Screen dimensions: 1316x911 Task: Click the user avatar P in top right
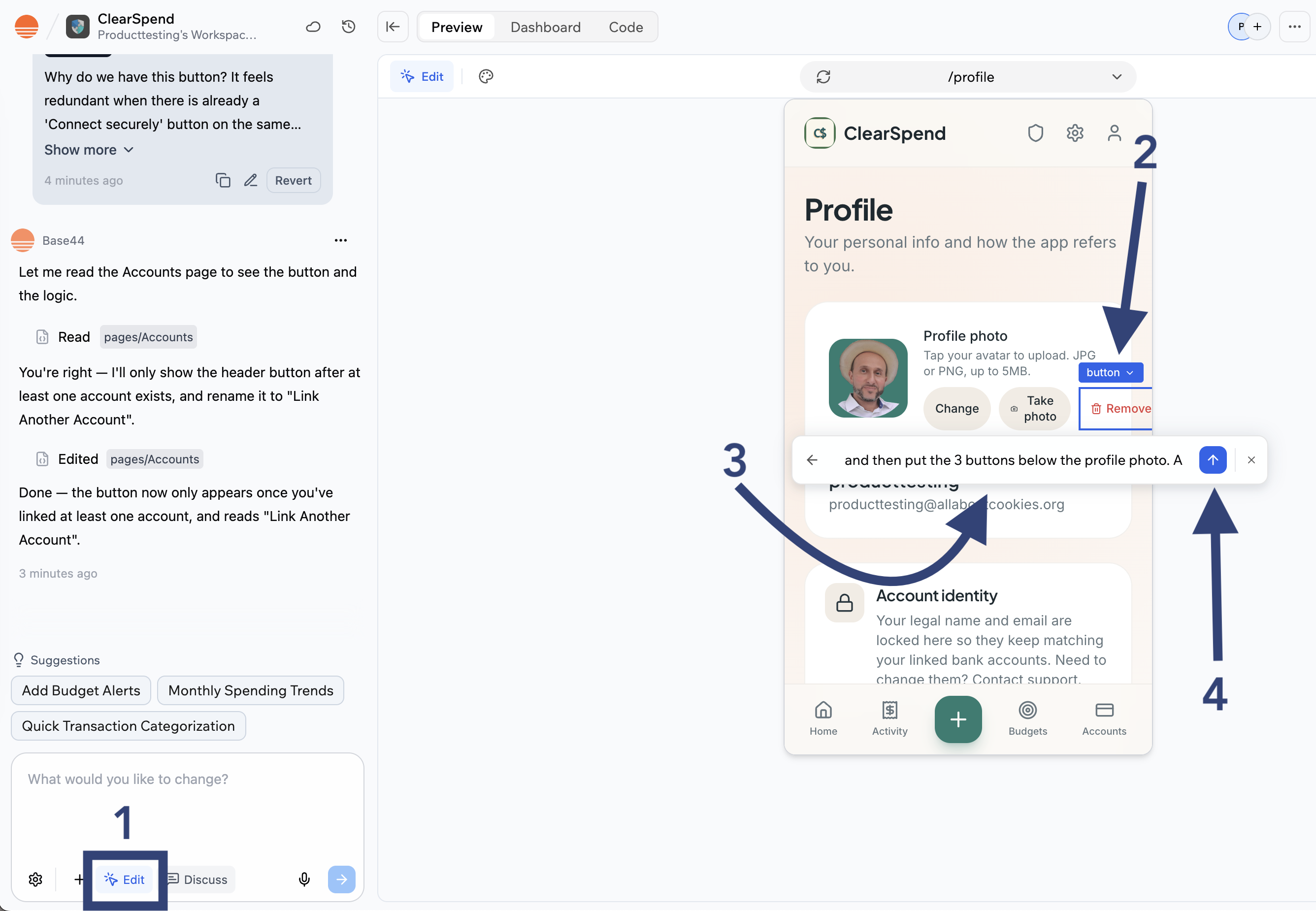(x=1240, y=27)
